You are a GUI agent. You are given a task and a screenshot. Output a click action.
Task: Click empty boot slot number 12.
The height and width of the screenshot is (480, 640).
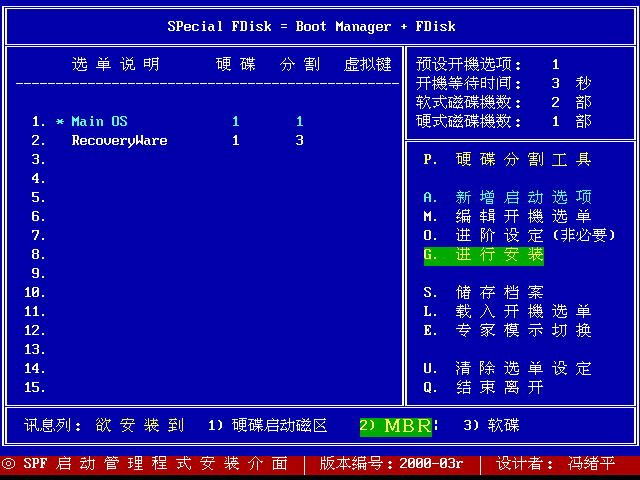pyautogui.click(x=35, y=331)
